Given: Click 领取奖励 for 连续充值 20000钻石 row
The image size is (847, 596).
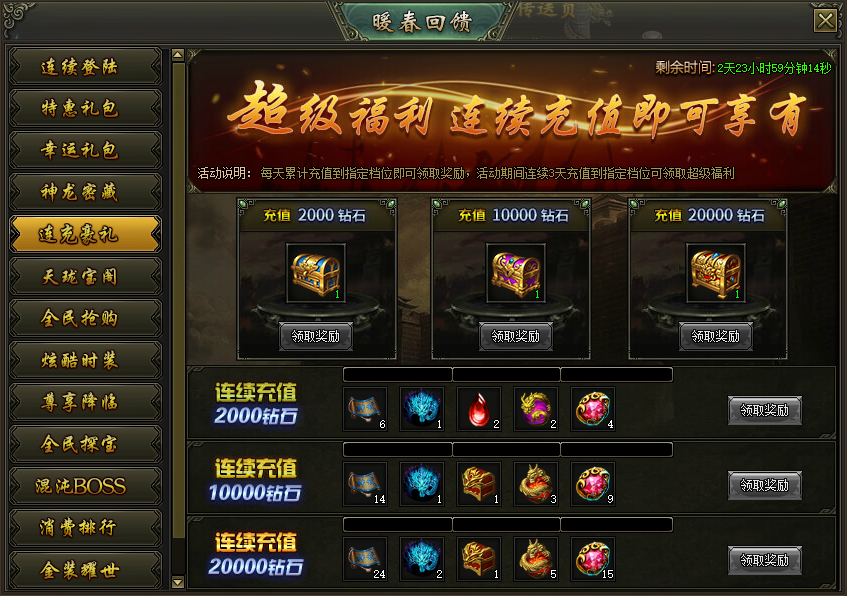Looking at the screenshot, I should point(764,560).
